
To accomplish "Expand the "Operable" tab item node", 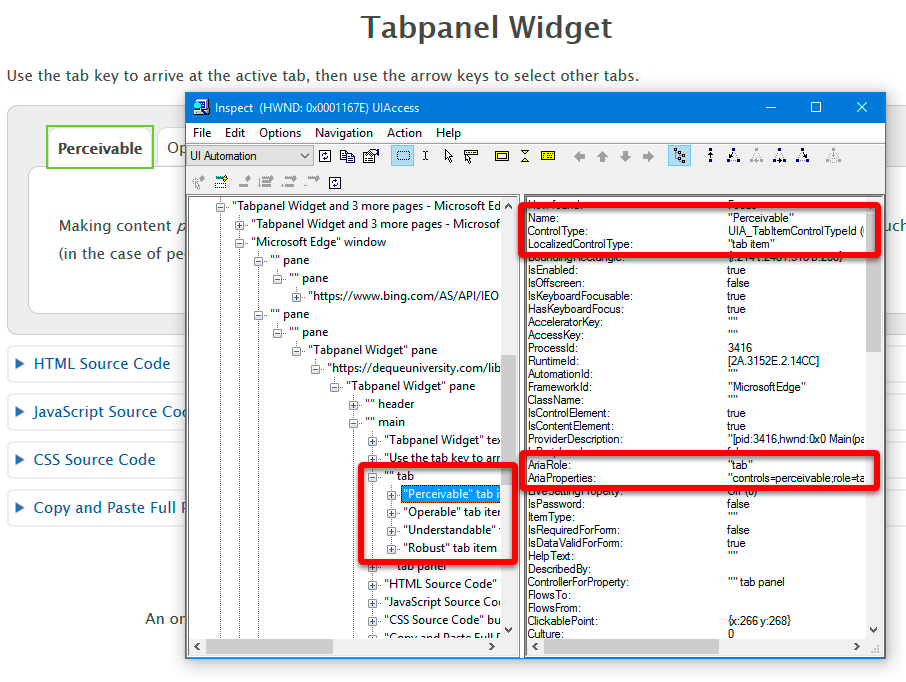I will coord(392,512).
